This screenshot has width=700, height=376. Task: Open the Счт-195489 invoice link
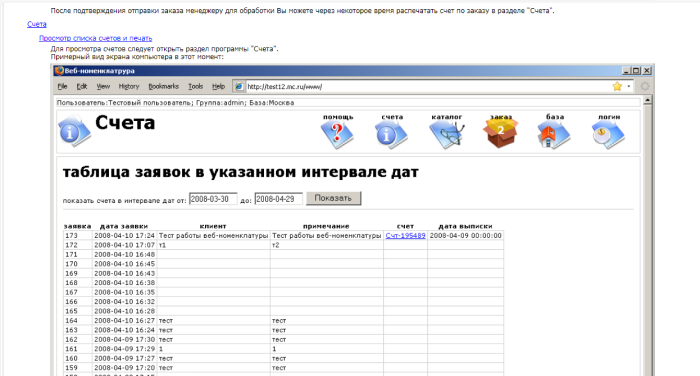pos(405,235)
